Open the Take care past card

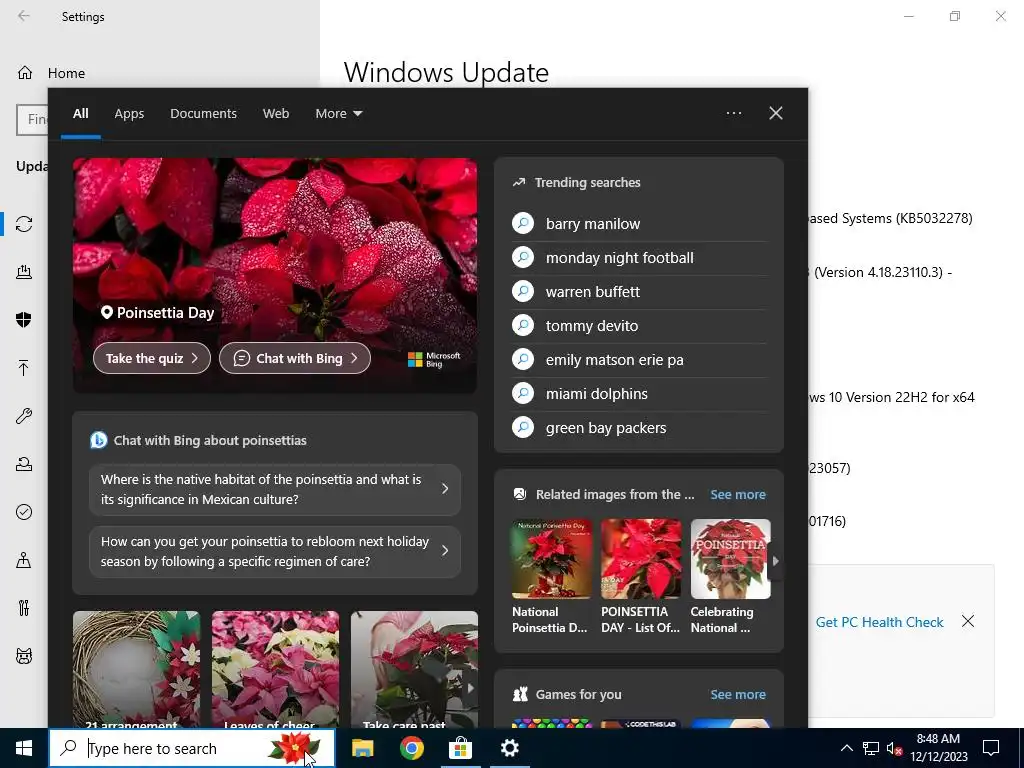414,669
